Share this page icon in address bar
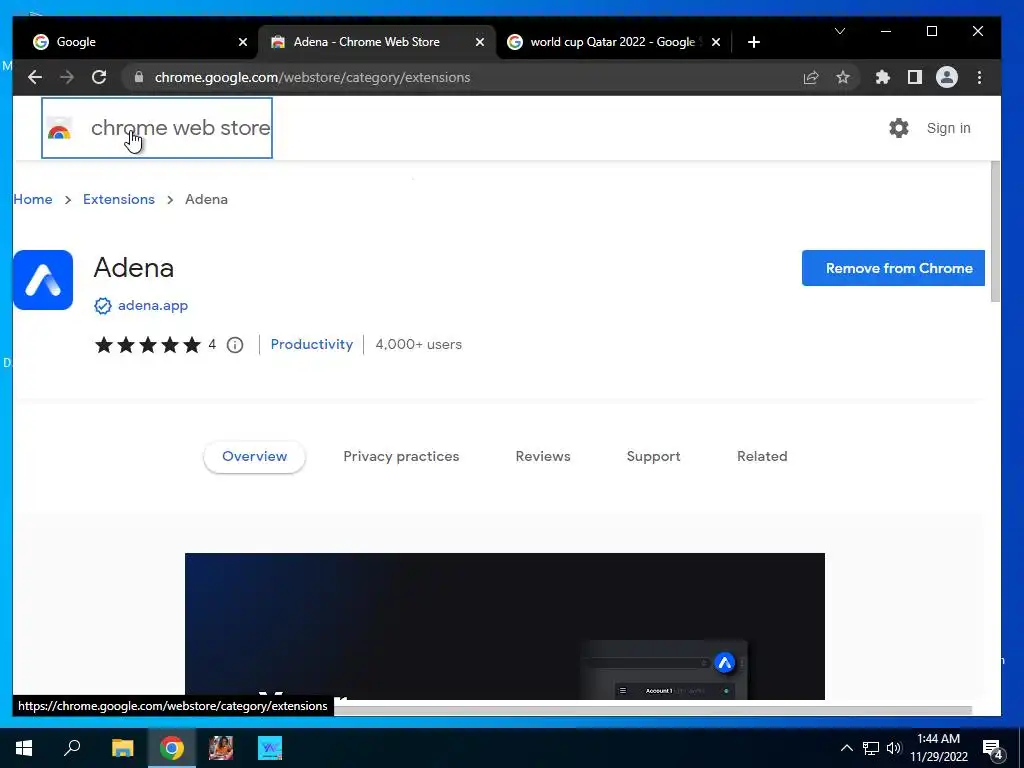The image size is (1024, 768). [810, 78]
